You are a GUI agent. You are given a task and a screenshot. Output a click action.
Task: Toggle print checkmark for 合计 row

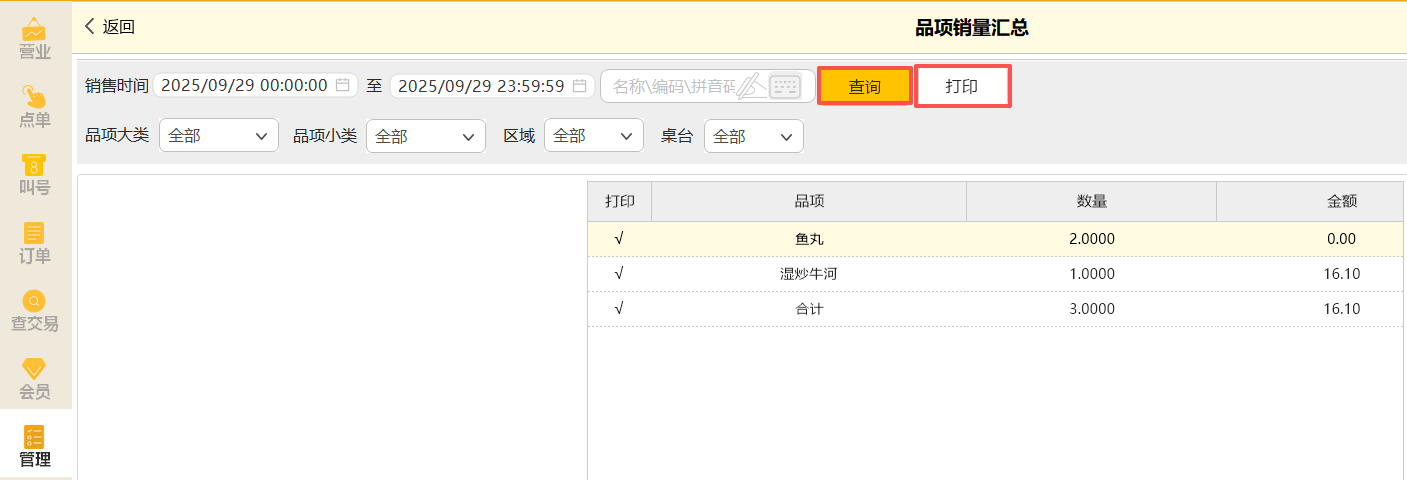[x=619, y=309]
